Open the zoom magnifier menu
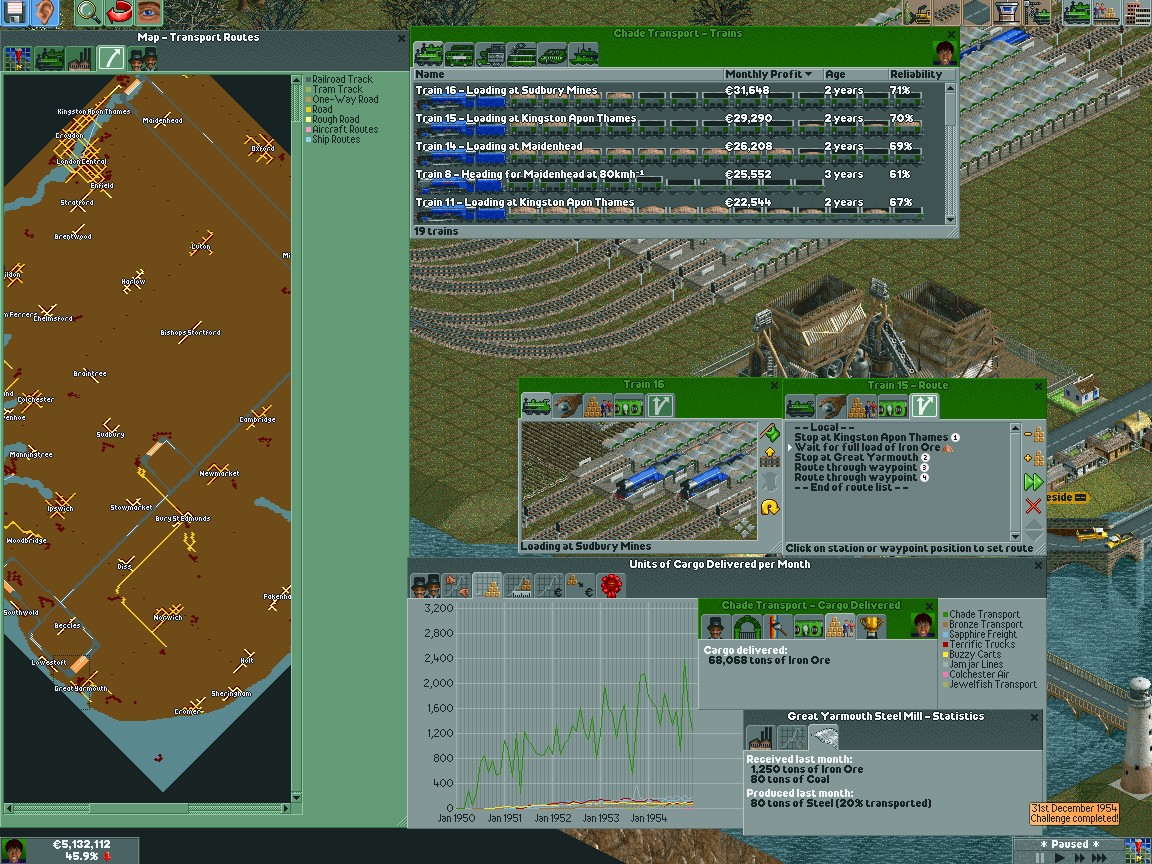The height and width of the screenshot is (864, 1152). click(88, 12)
